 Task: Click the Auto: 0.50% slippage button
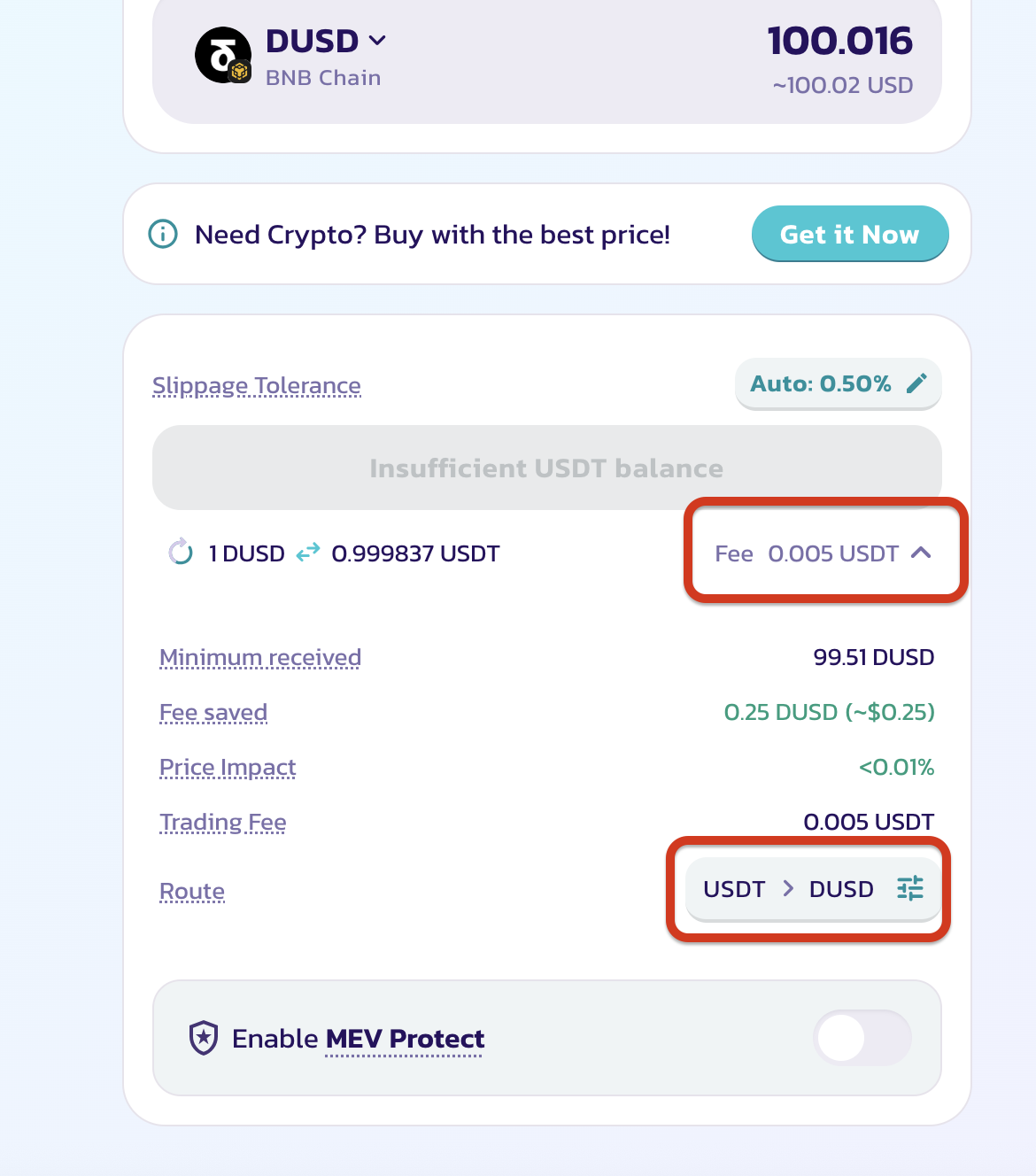point(820,384)
